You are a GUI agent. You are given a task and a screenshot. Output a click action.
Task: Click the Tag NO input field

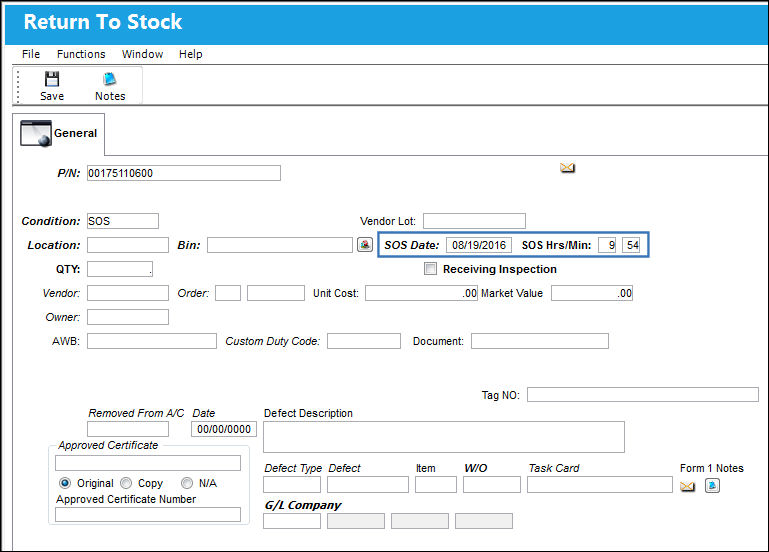643,395
